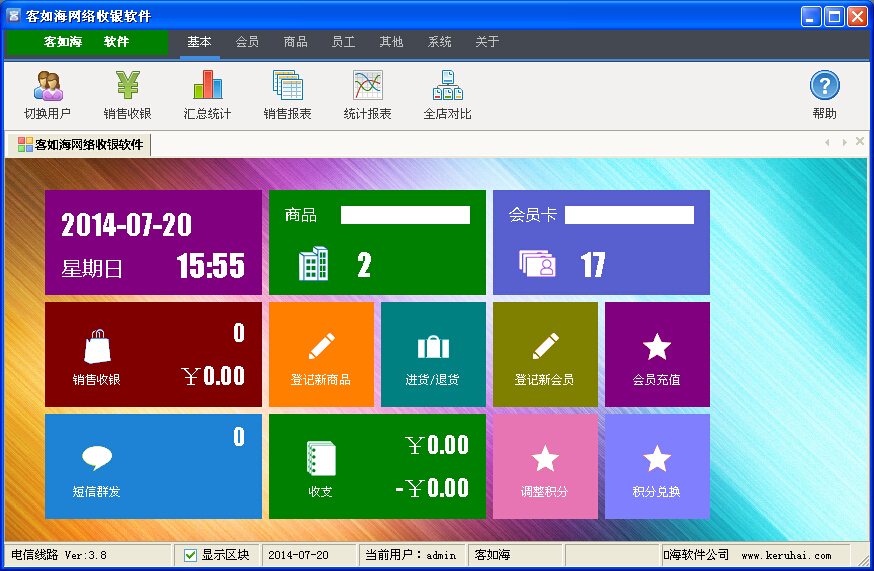Click the 短信群发 blue tile

(153, 467)
